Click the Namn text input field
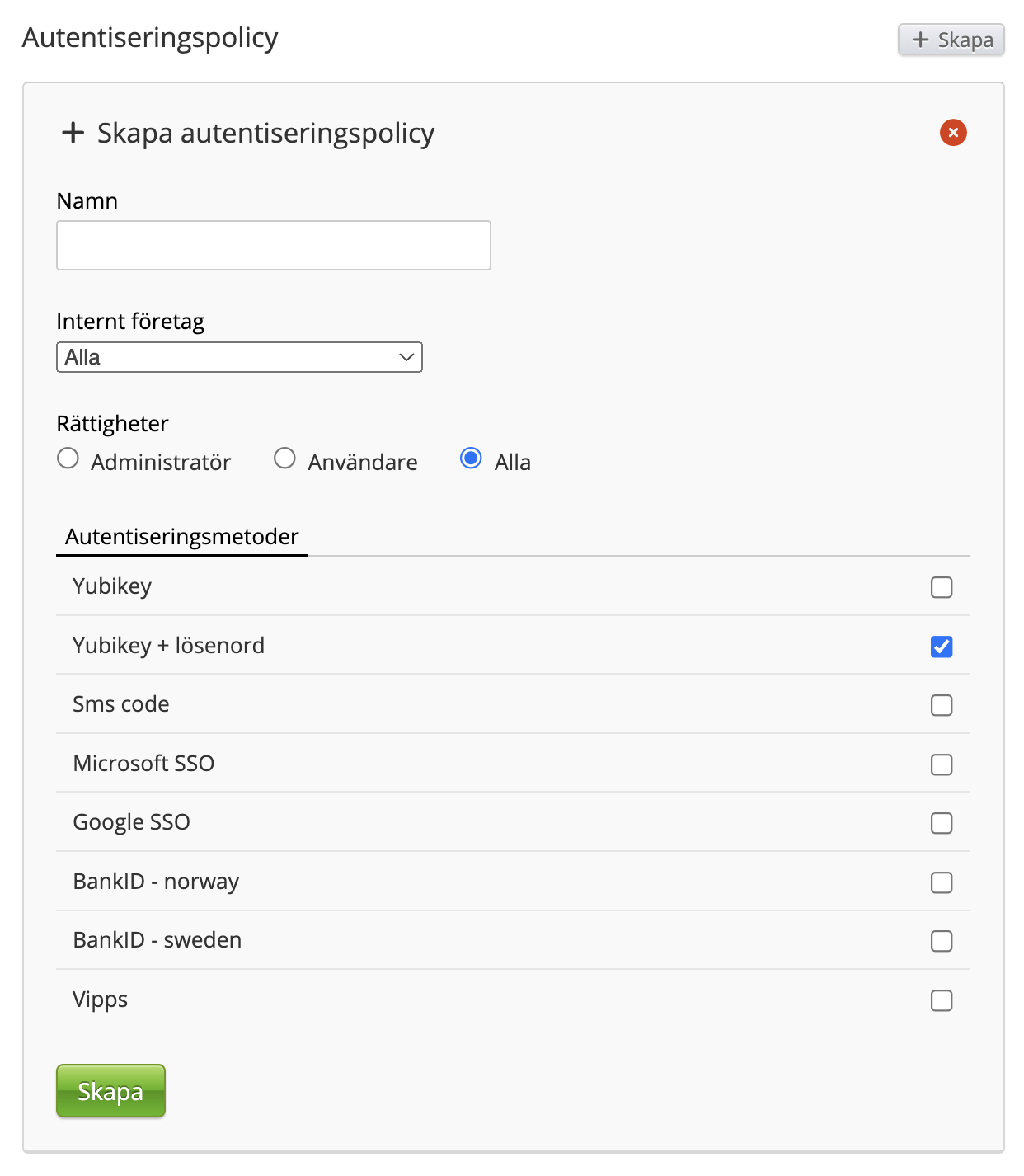Screen dimensions: 1024x1176 point(273,245)
